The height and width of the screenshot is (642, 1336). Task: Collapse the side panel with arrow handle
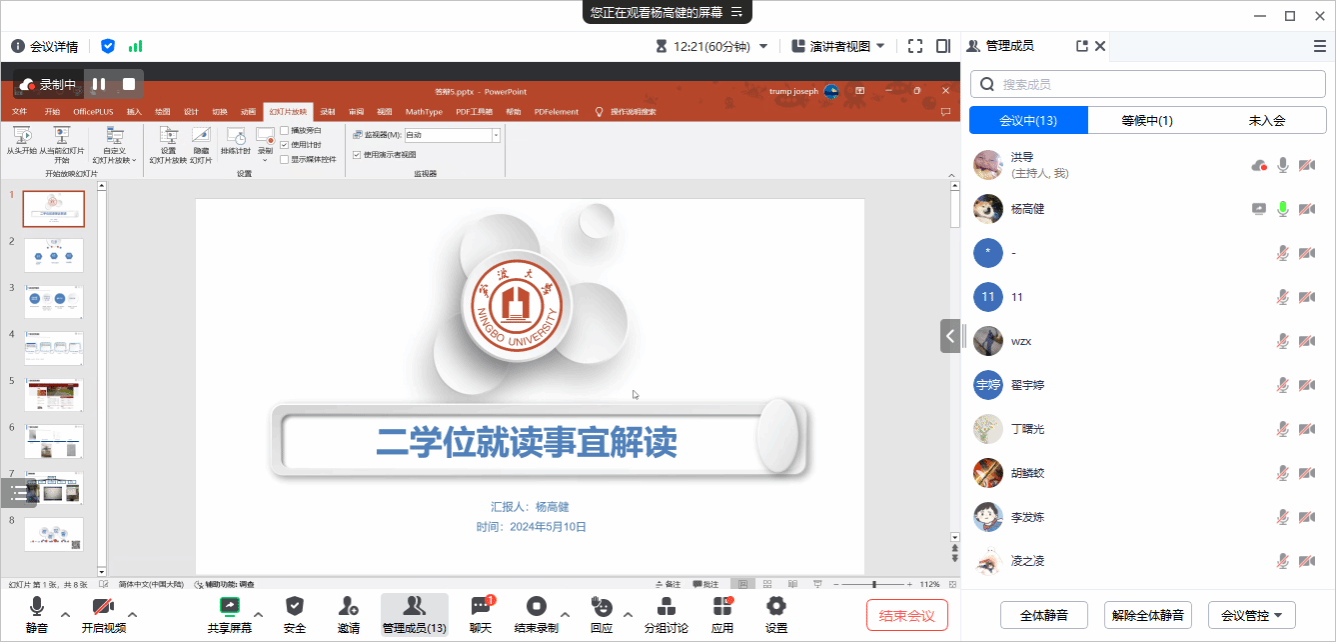pyautogui.click(x=950, y=336)
